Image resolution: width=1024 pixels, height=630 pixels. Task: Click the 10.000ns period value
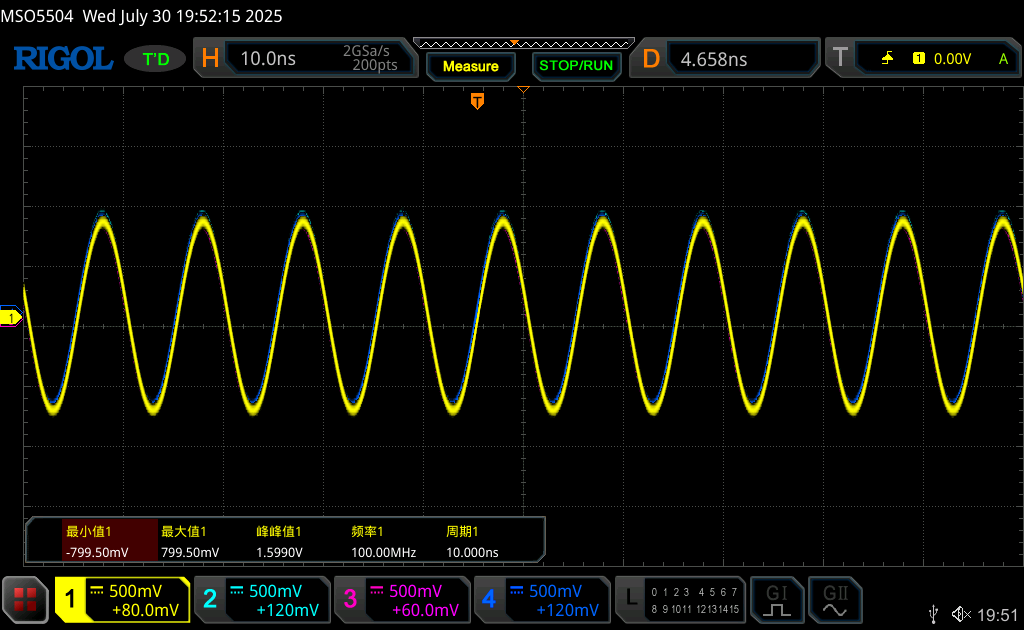(x=472, y=552)
